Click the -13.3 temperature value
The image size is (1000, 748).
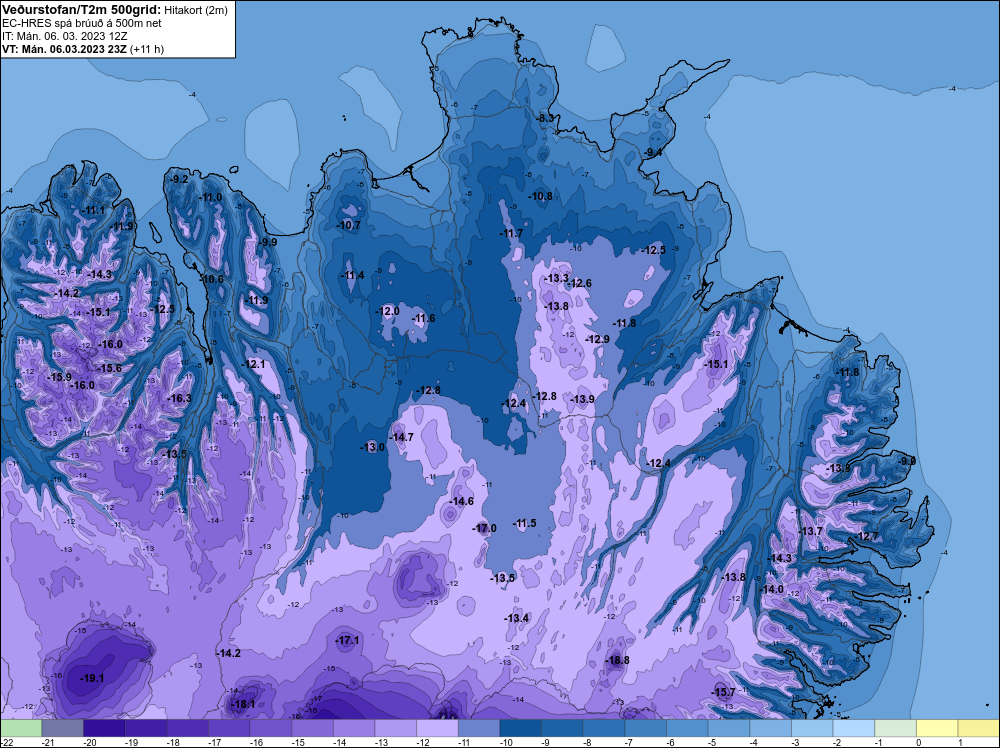[557, 279]
